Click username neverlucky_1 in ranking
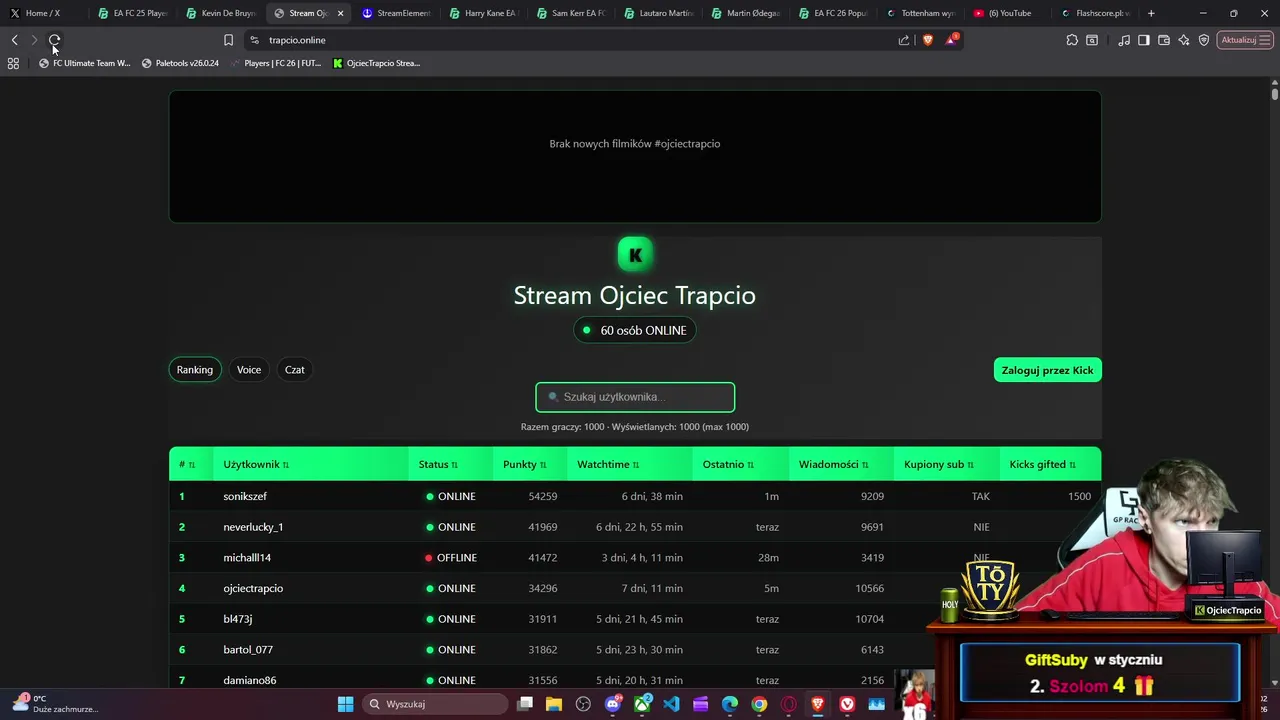 pos(253,527)
